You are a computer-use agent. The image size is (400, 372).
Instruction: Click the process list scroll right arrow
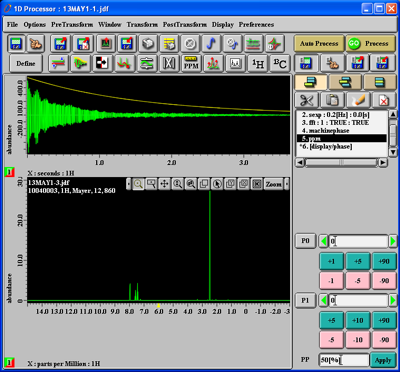click(x=383, y=163)
